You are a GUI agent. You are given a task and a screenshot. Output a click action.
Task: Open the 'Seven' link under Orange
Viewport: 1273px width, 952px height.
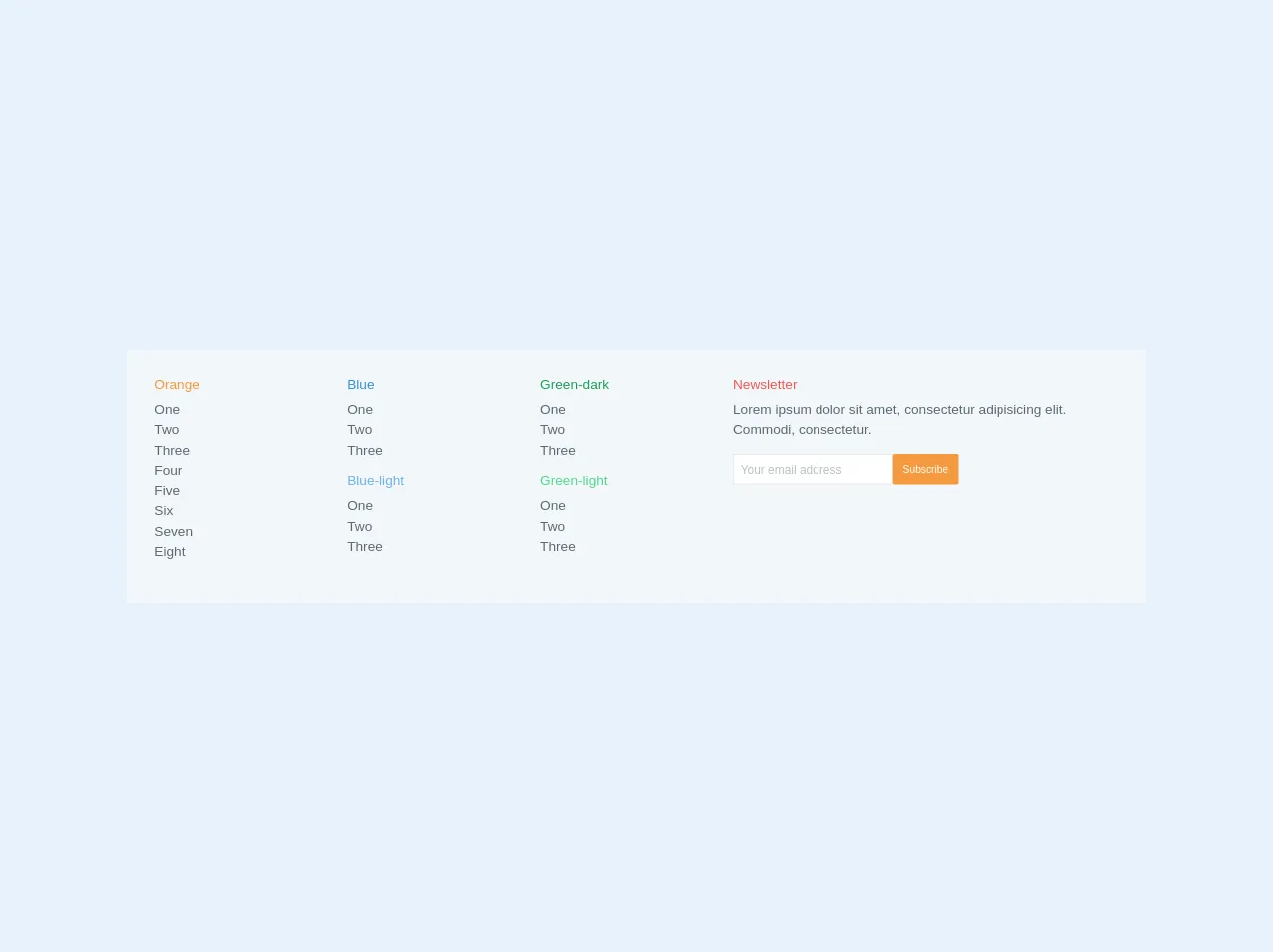[173, 532]
